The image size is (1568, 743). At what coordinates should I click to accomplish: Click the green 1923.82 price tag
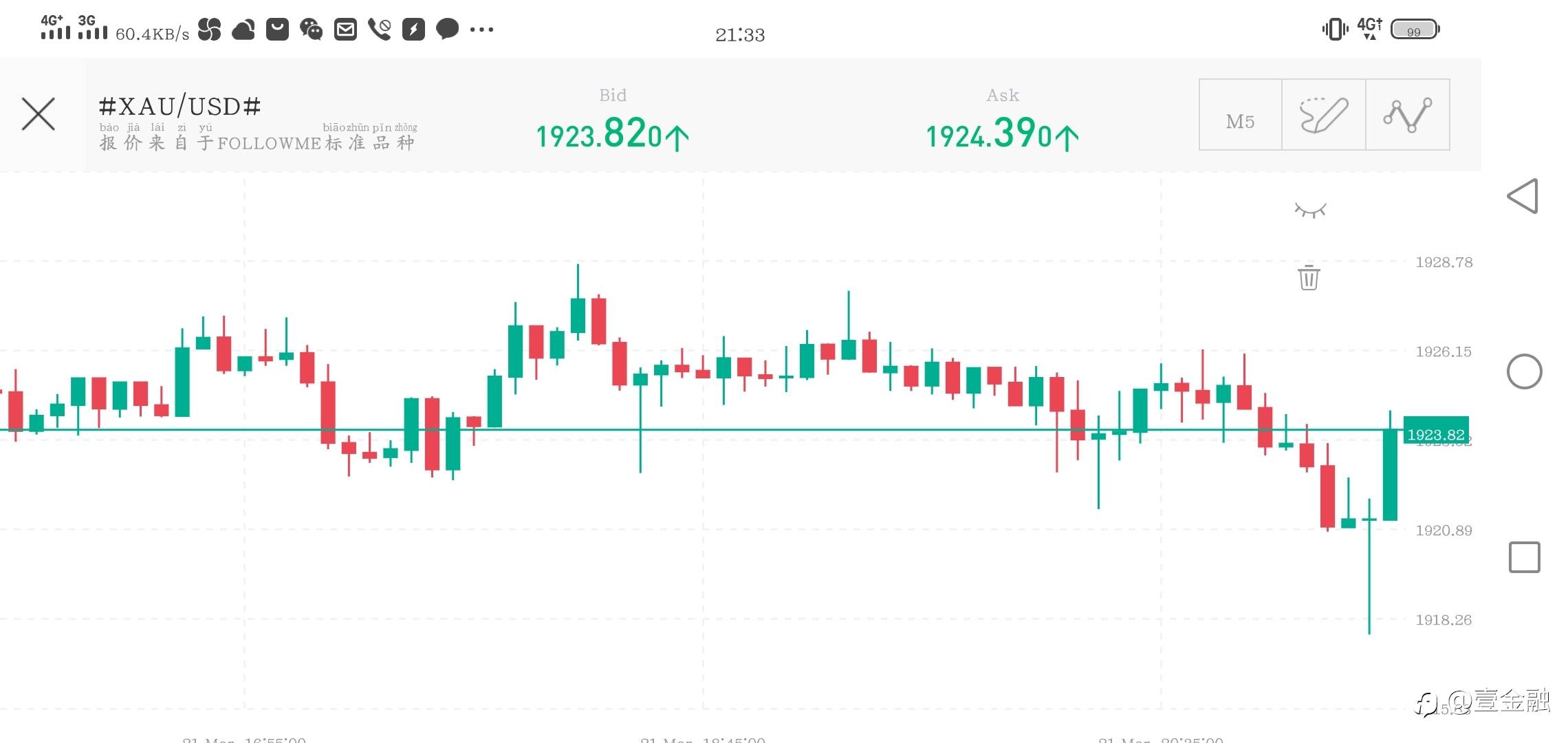[x=1436, y=434]
